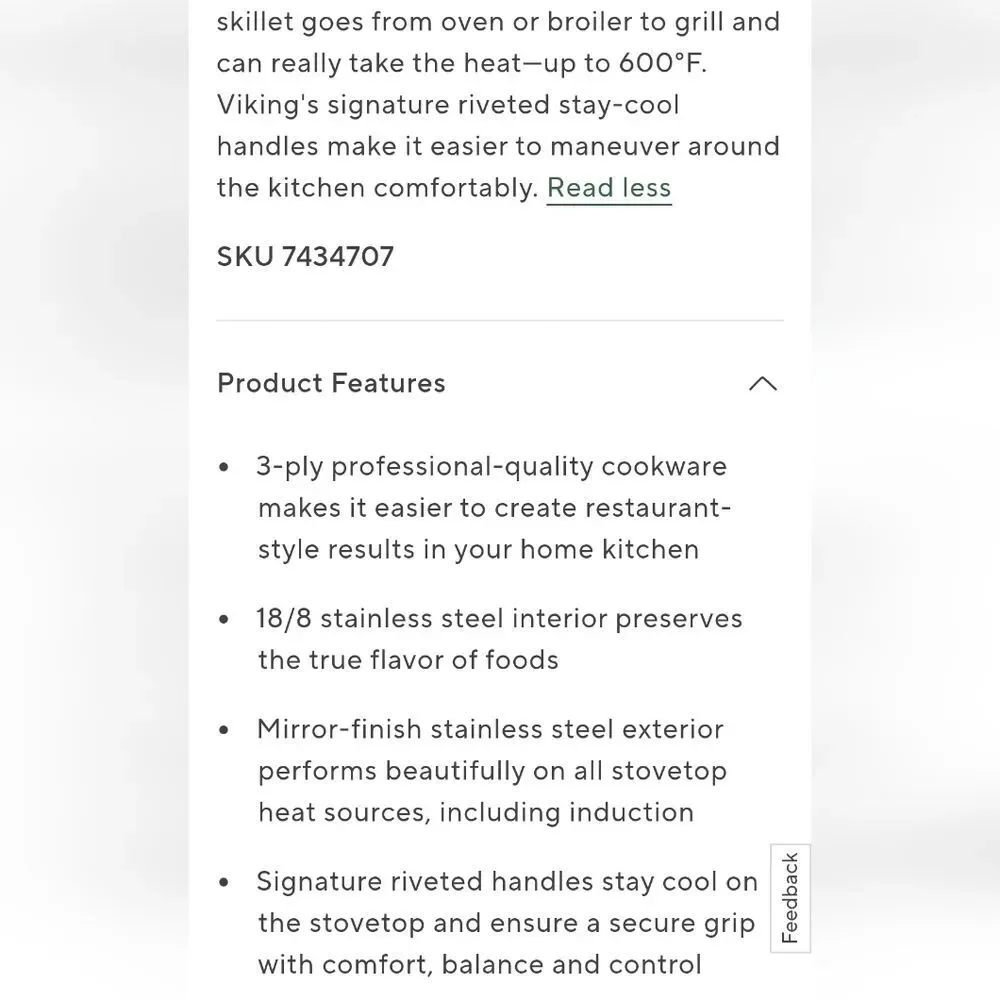Screen dimensions: 1000x1000
Task: Click the "Viking's signature riveted stay-cool" line
Action: [448, 105]
